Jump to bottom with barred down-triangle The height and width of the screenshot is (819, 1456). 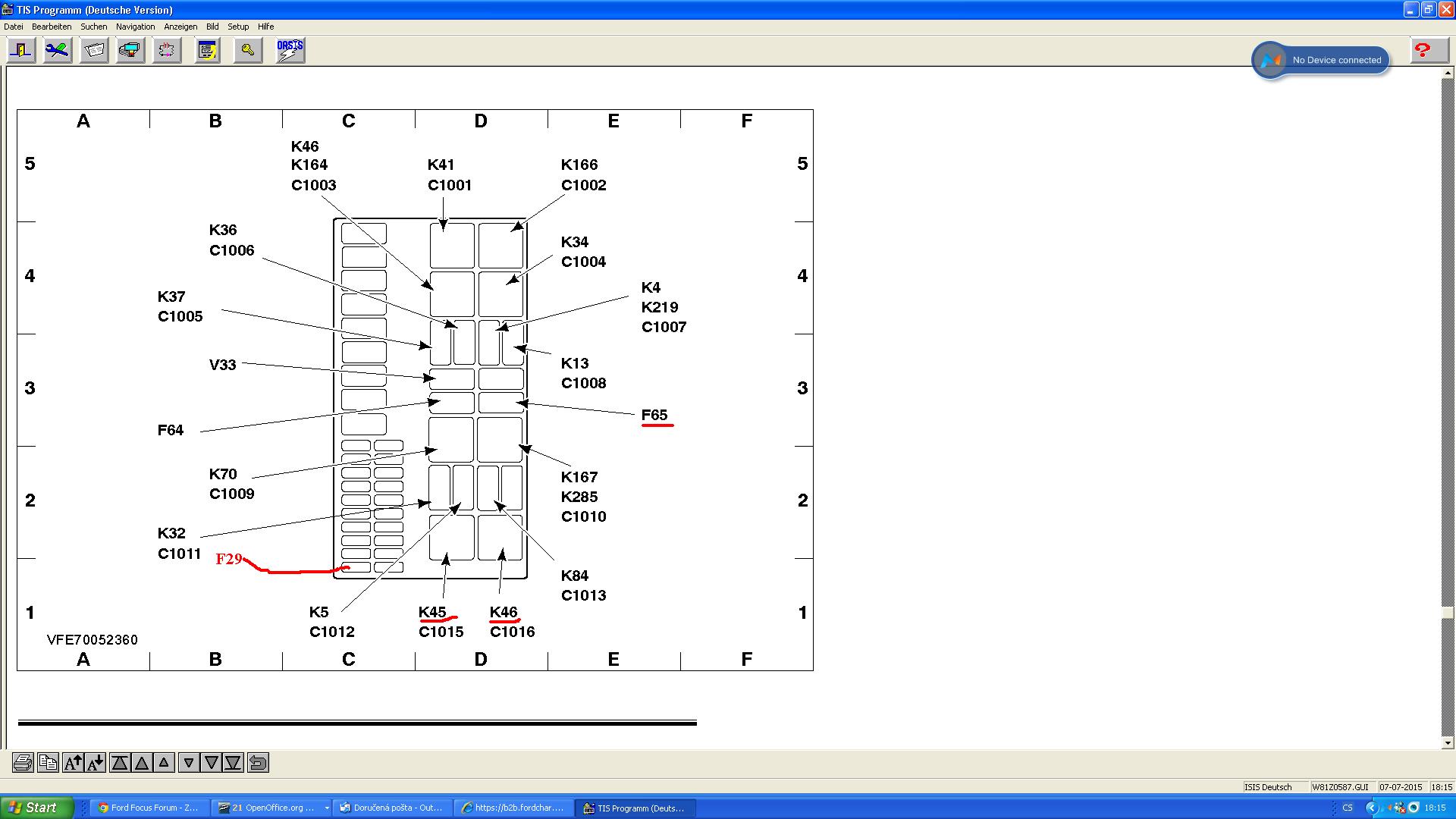[234, 763]
